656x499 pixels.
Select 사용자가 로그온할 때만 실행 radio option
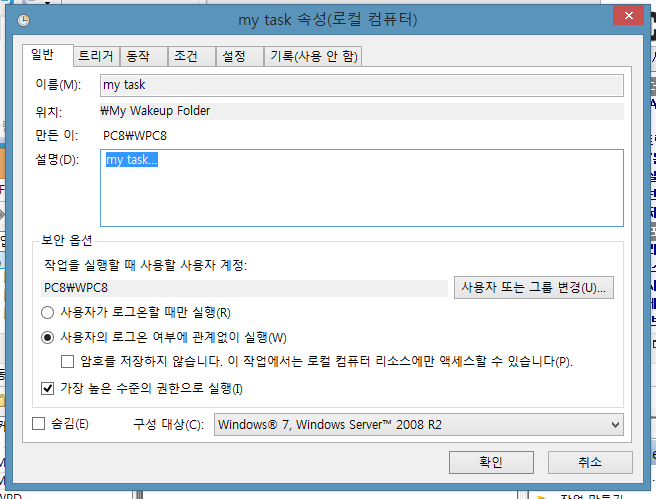[48, 313]
